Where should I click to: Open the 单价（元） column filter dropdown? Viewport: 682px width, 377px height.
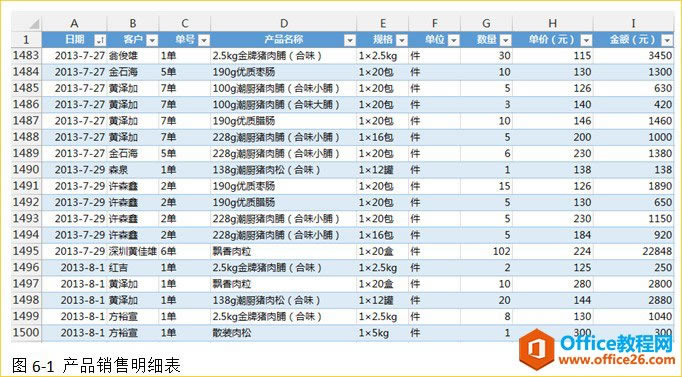click(x=586, y=40)
